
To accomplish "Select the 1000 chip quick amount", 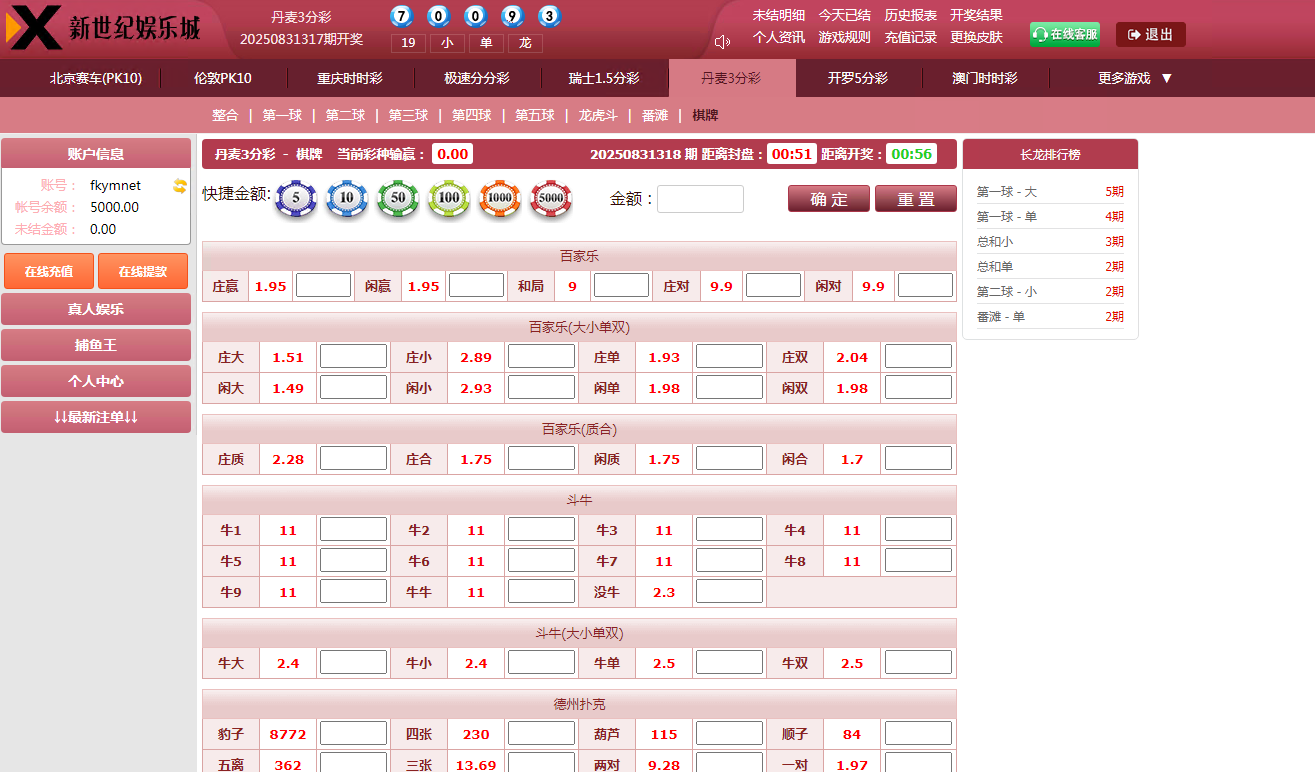I will pos(500,198).
